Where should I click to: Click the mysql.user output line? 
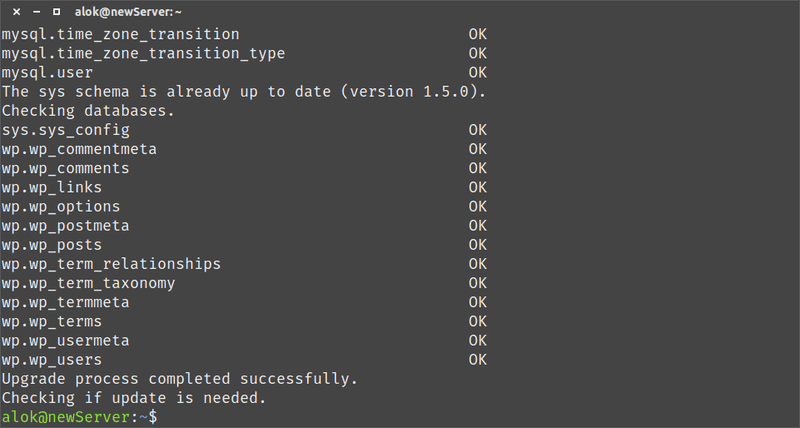(47, 72)
